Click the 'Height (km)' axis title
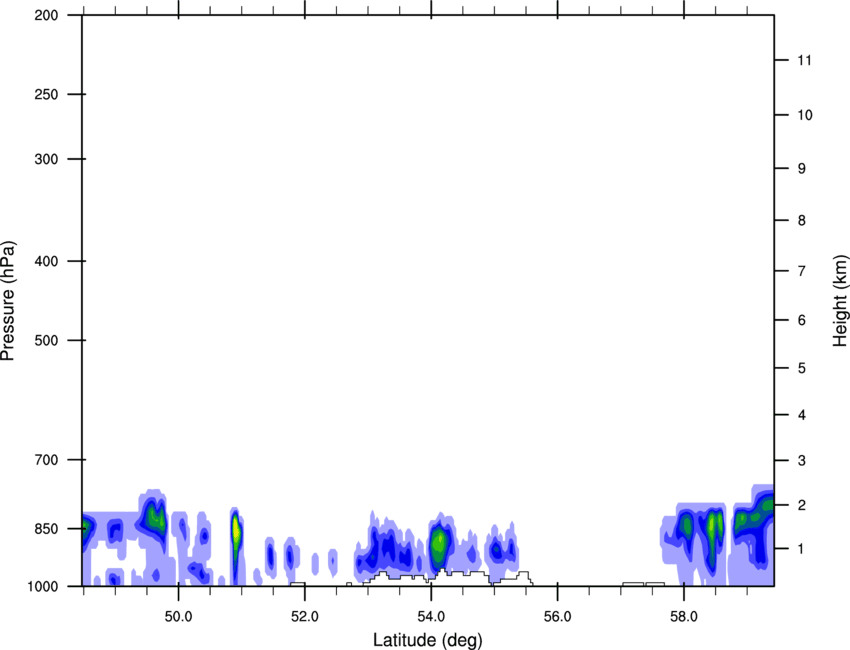The height and width of the screenshot is (650, 850). (840, 301)
